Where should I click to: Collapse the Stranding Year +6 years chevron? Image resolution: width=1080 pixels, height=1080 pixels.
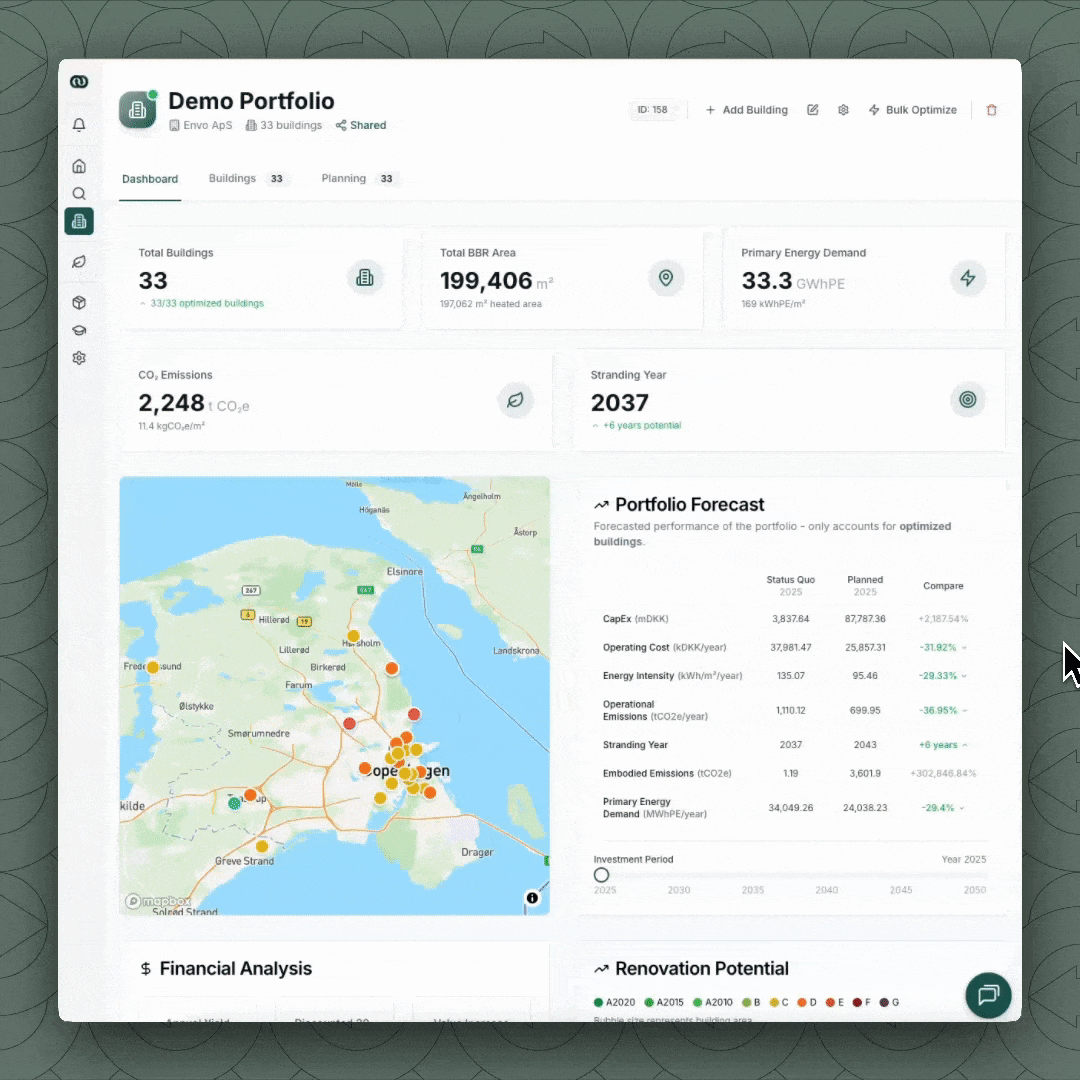click(x=965, y=745)
